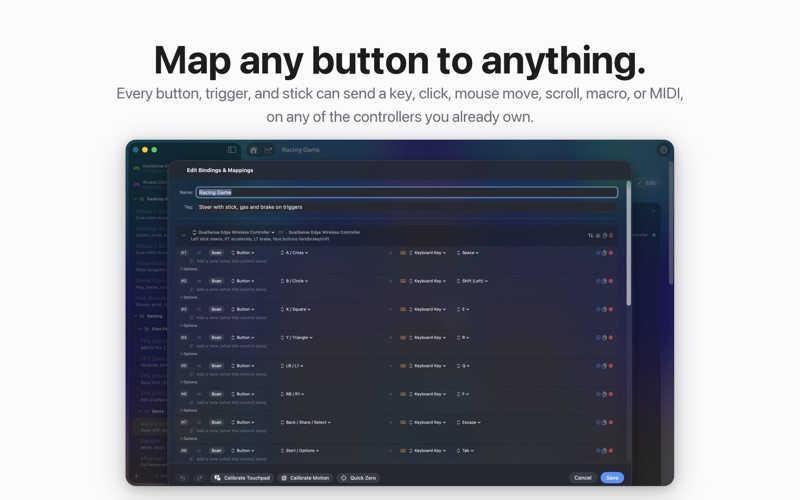Remove mapping row #5 with red icon
The width and height of the screenshot is (800, 500).
coord(611,366)
